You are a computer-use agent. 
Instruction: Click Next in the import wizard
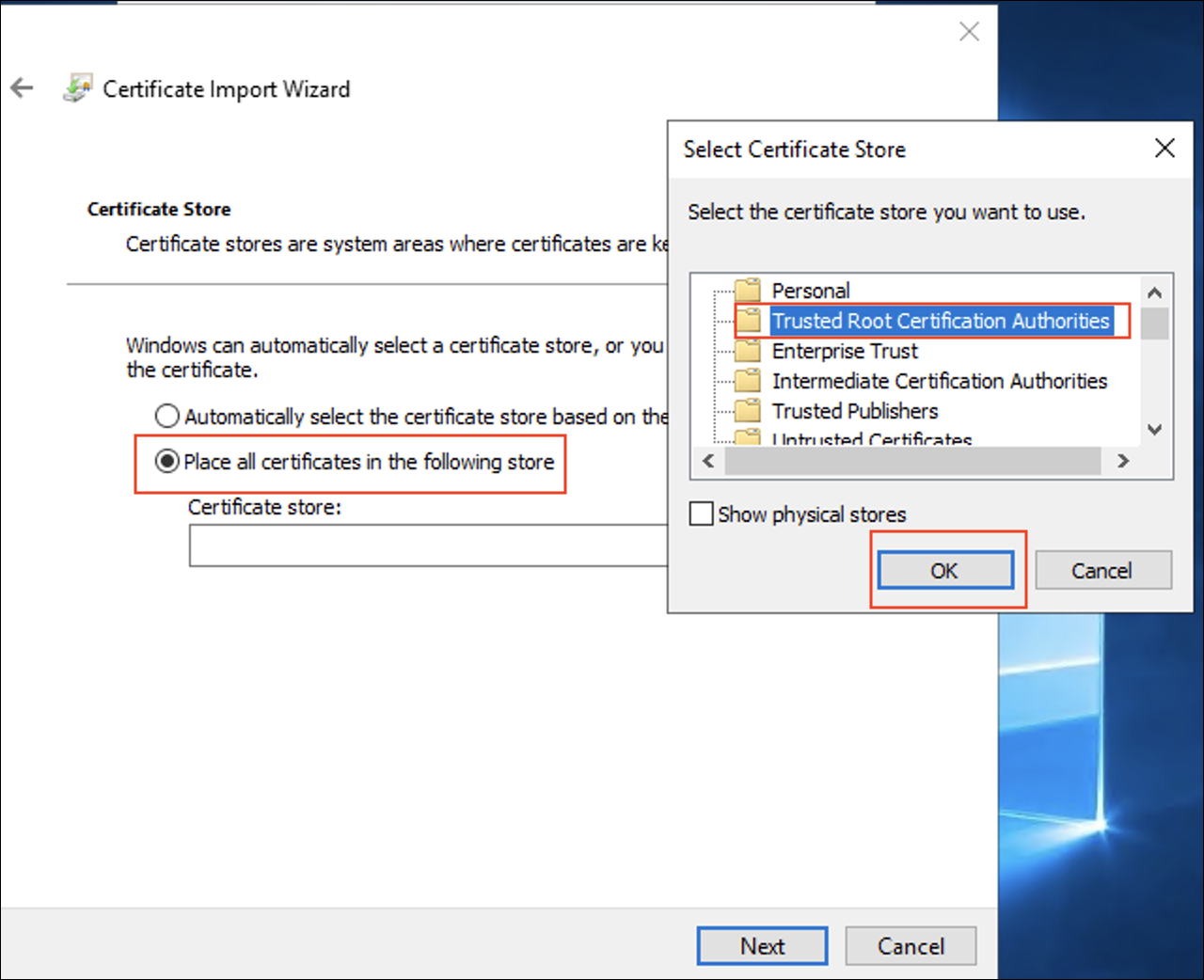tap(763, 946)
